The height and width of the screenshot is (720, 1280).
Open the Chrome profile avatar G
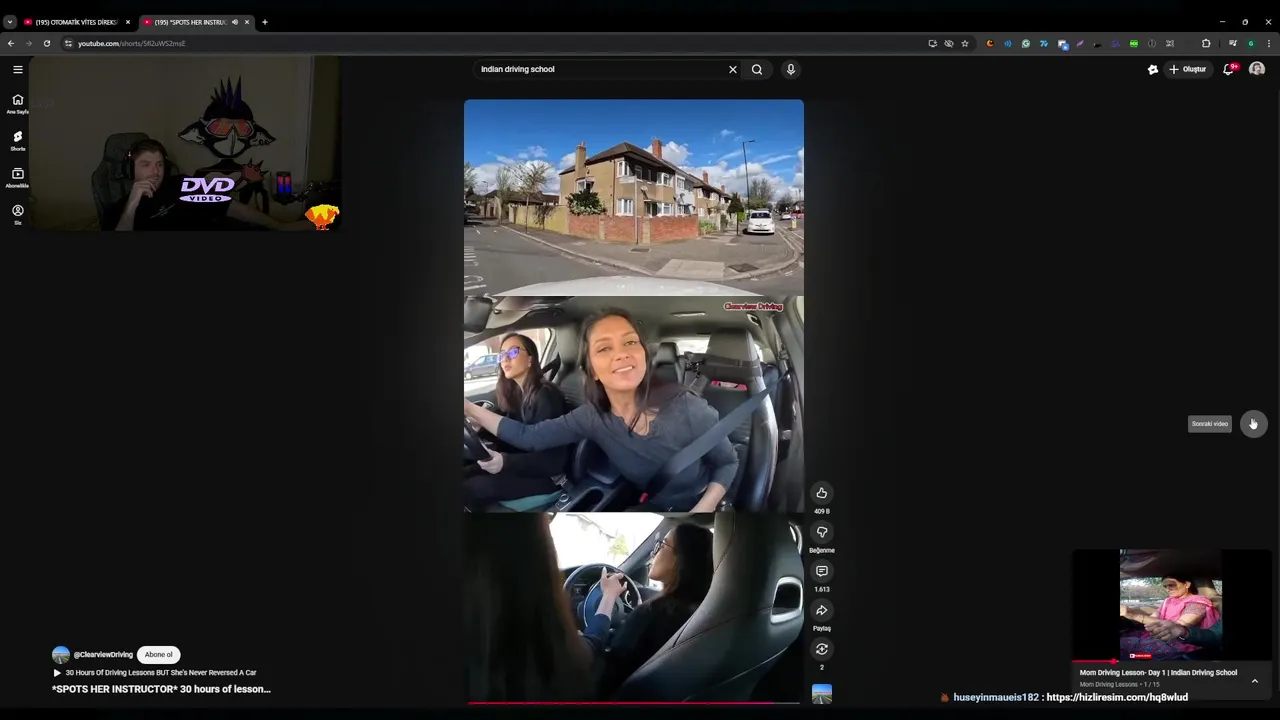pyautogui.click(x=1250, y=43)
